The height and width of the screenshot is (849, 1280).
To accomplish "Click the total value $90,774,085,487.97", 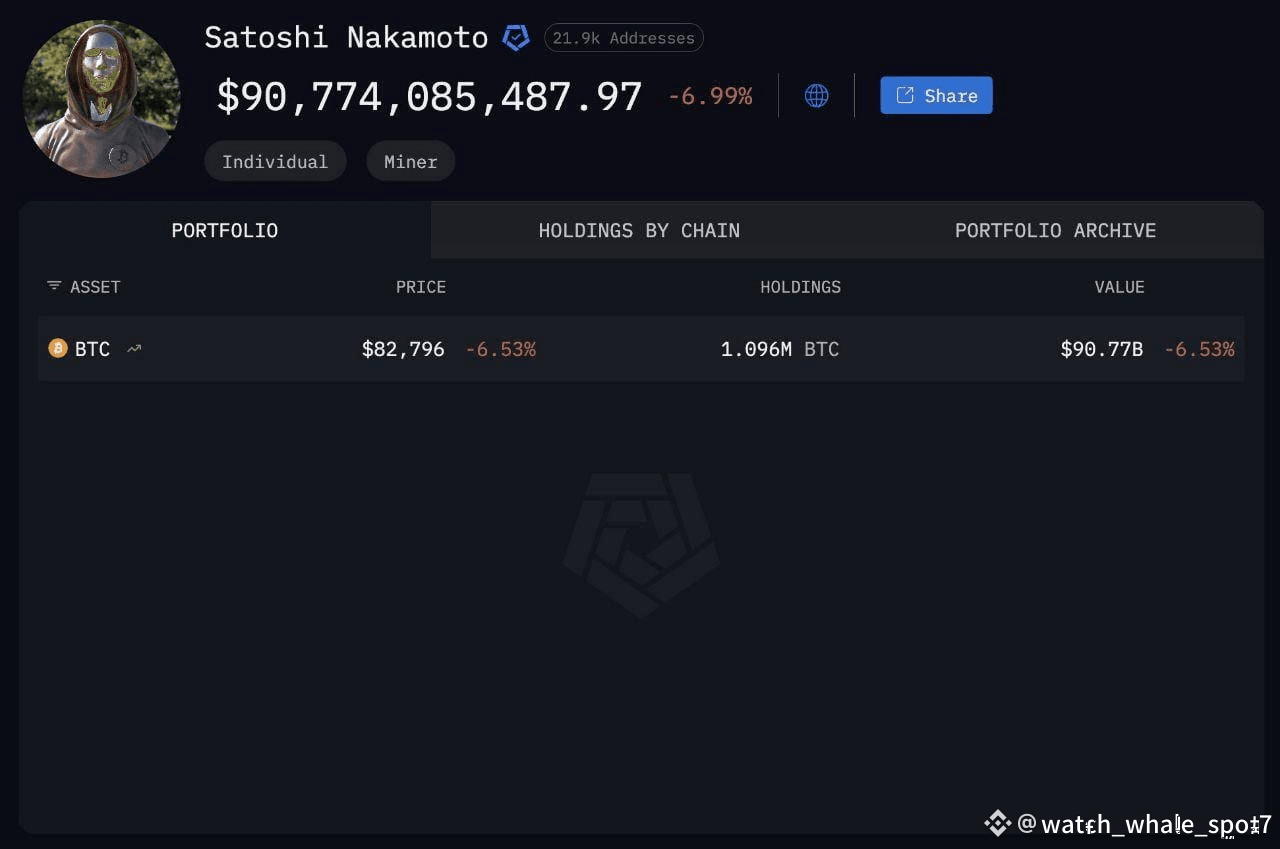I will (x=429, y=96).
